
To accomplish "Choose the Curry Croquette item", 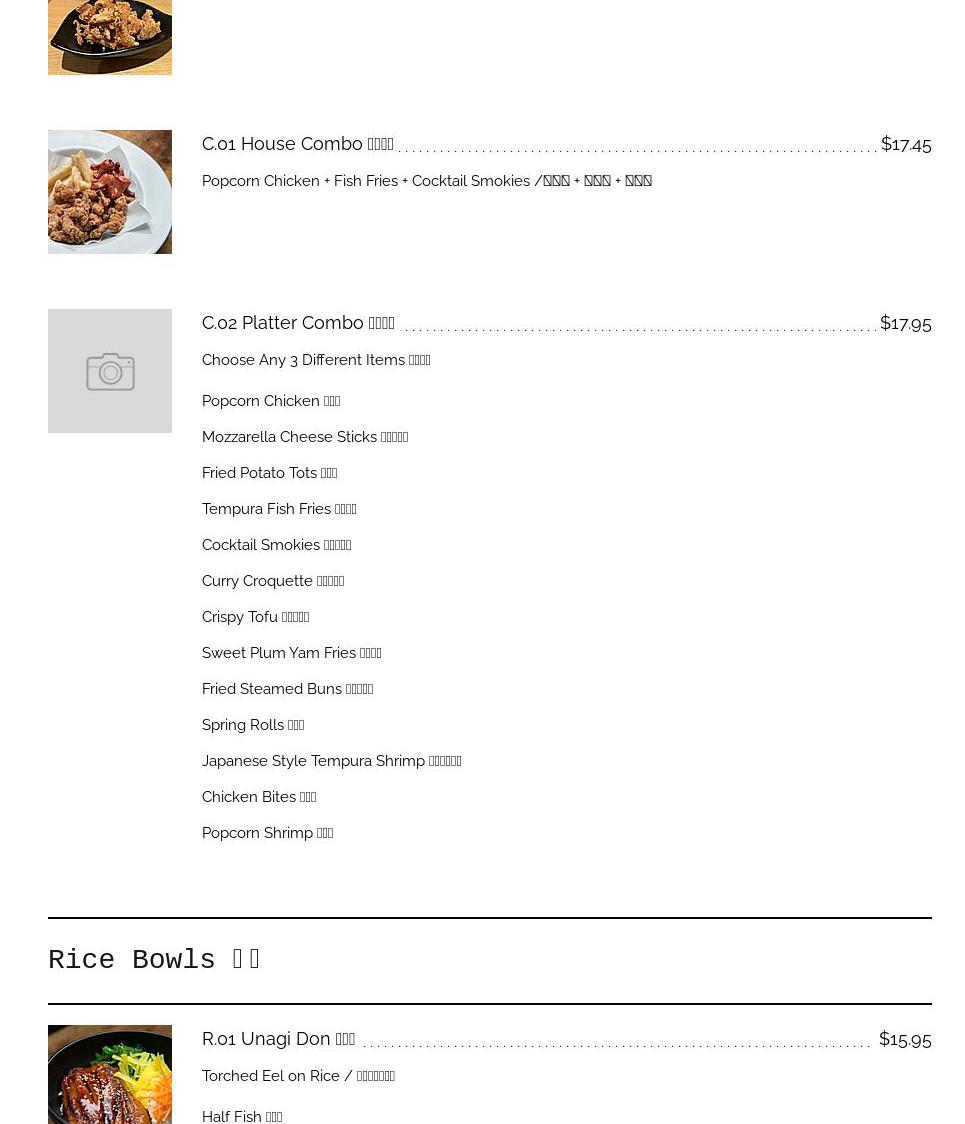I will click(273, 581).
